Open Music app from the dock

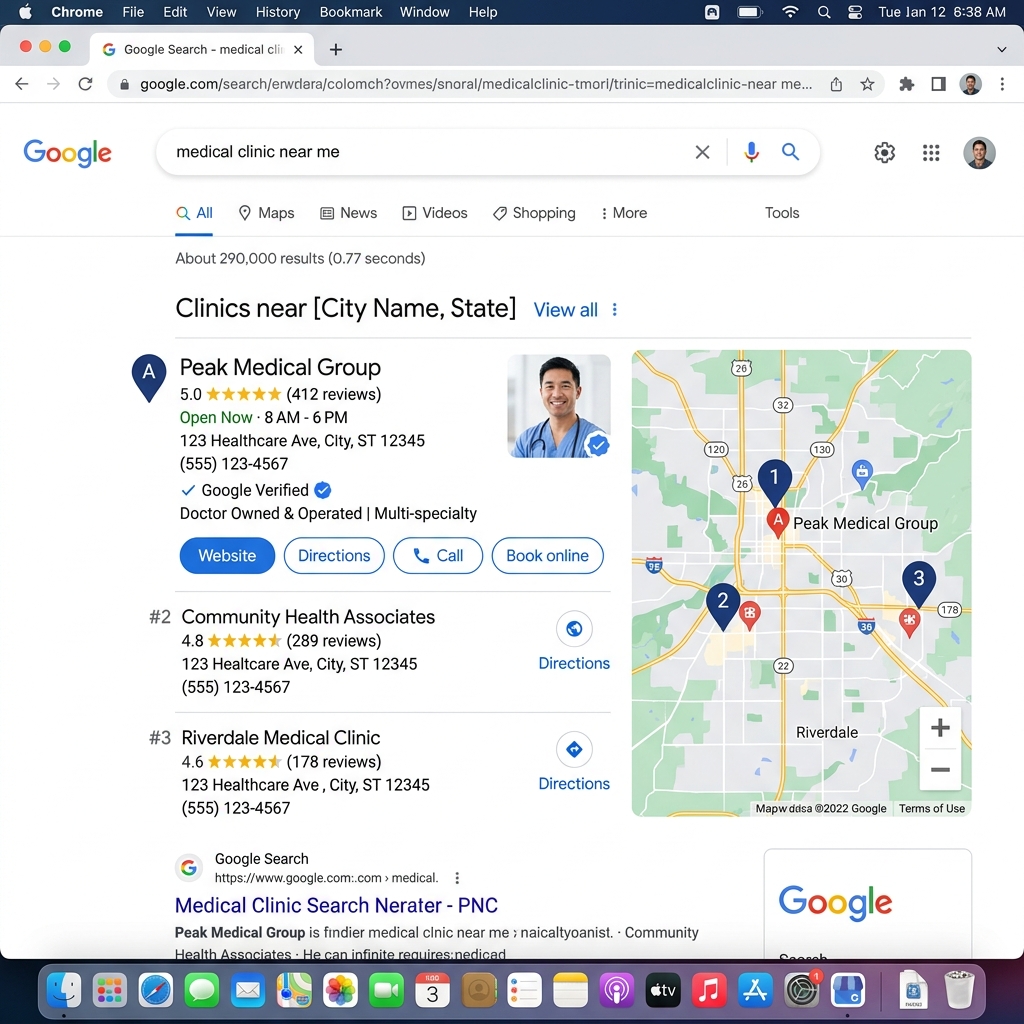[x=709, y=990]
